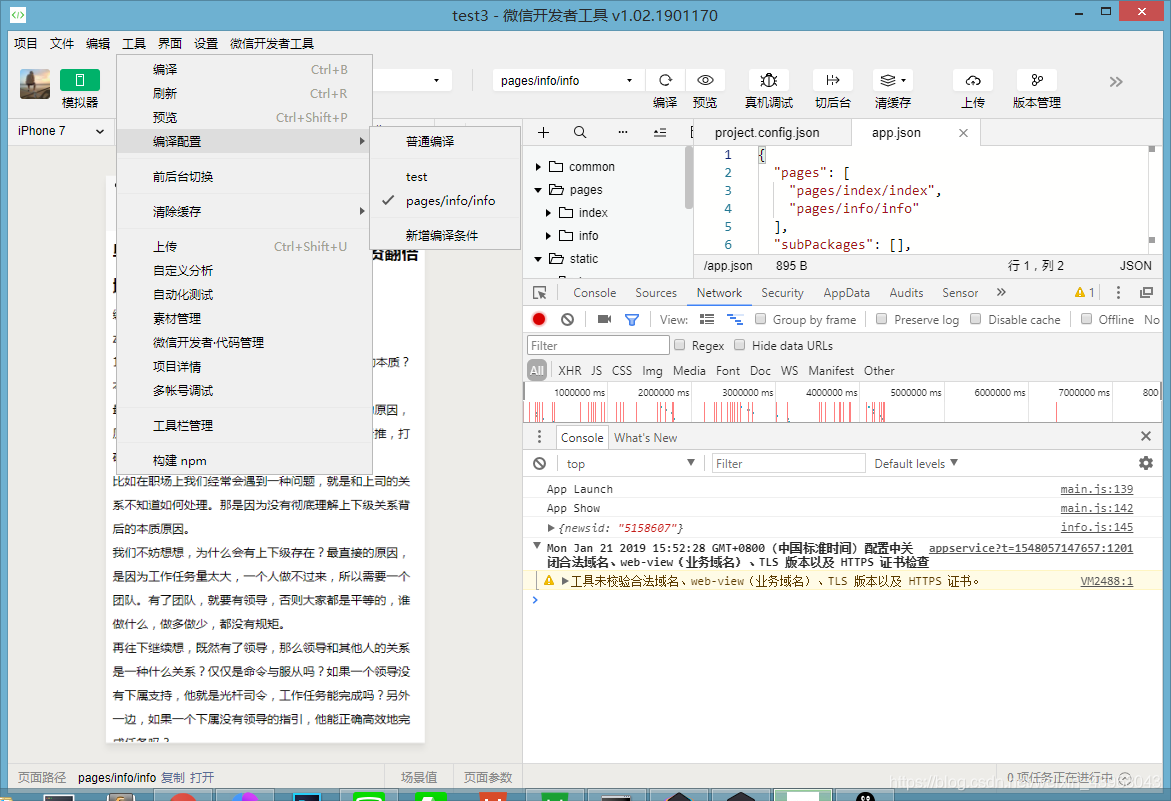Enable the Regex checkbox
Viewport: 1171px width, 801px height.
pos(680,345)
